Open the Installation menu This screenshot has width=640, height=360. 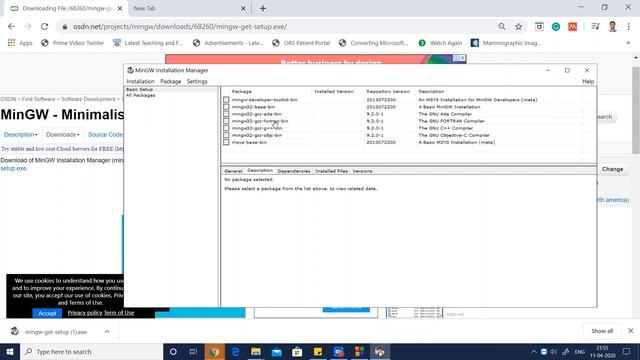(140, 82)
